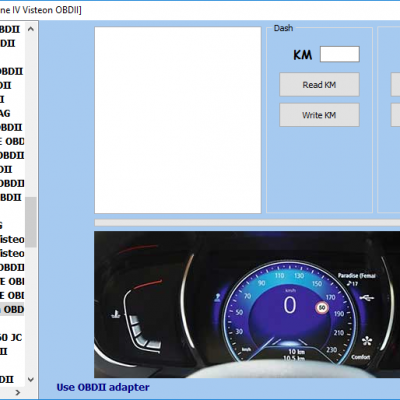Click the bold 'KM' label
400x400 pixels.
click(303, 55)
